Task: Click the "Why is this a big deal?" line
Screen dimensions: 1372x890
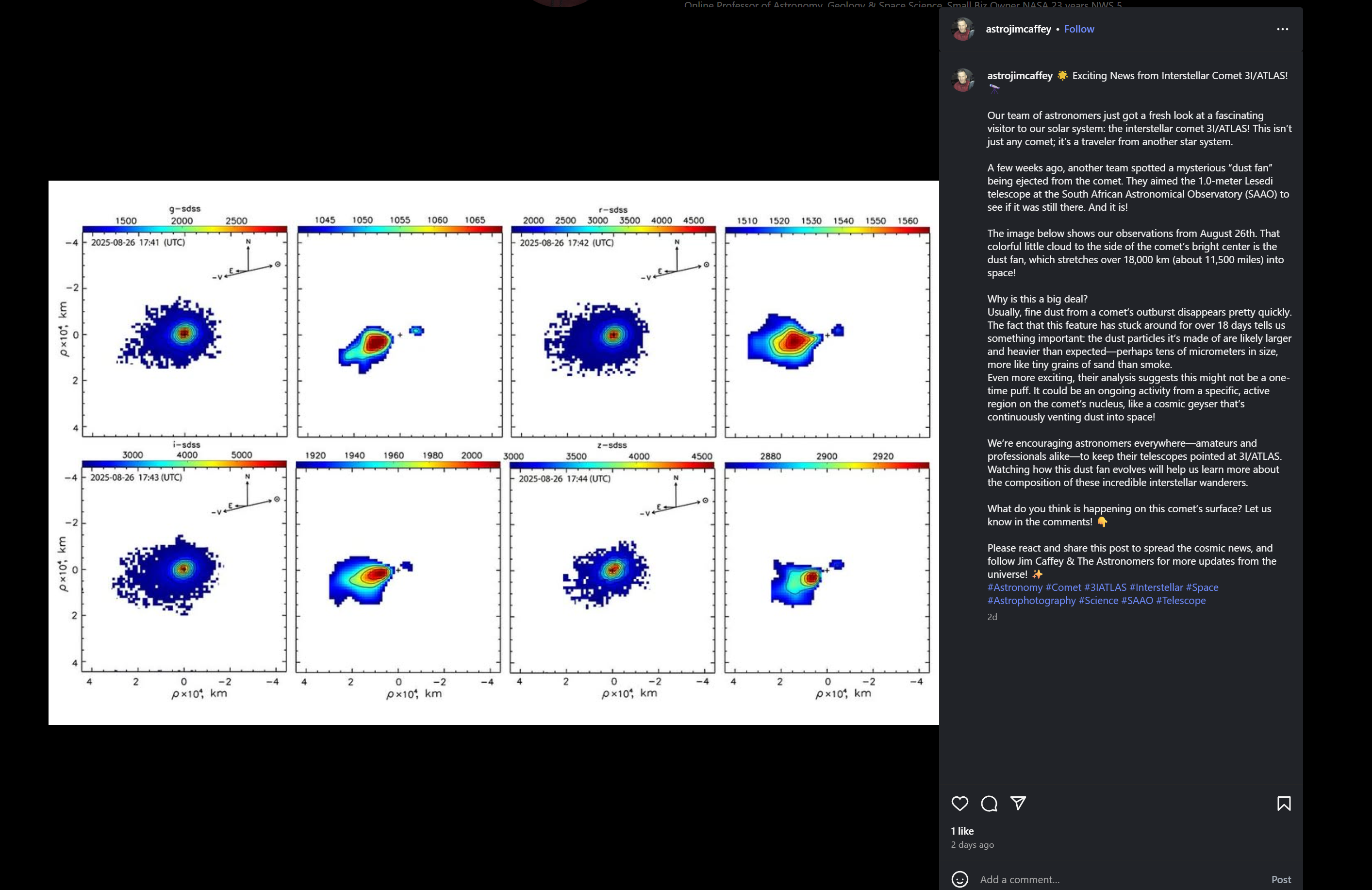Action: point(1037,299)
